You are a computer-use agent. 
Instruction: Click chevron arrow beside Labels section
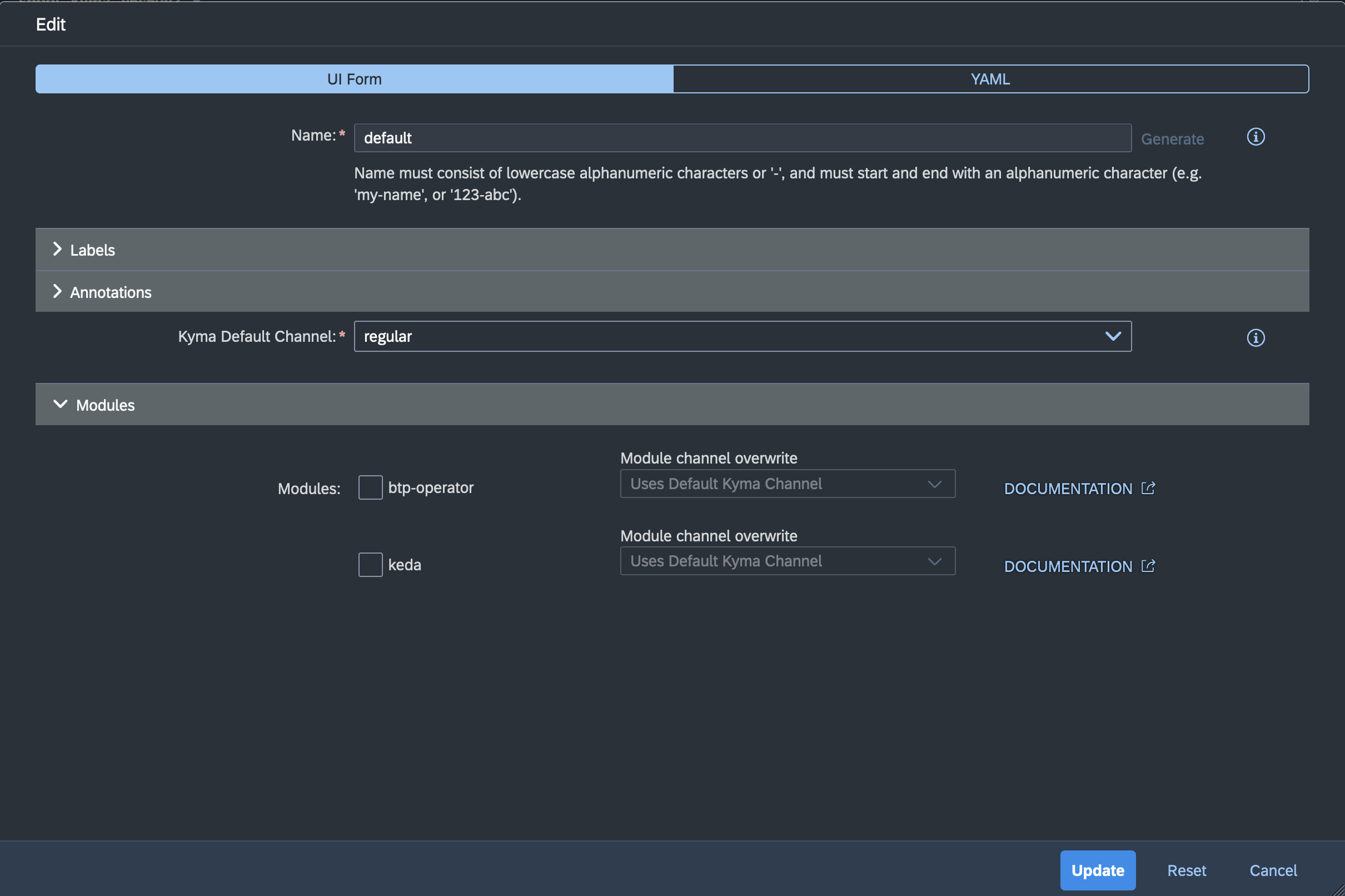[57, 249]
